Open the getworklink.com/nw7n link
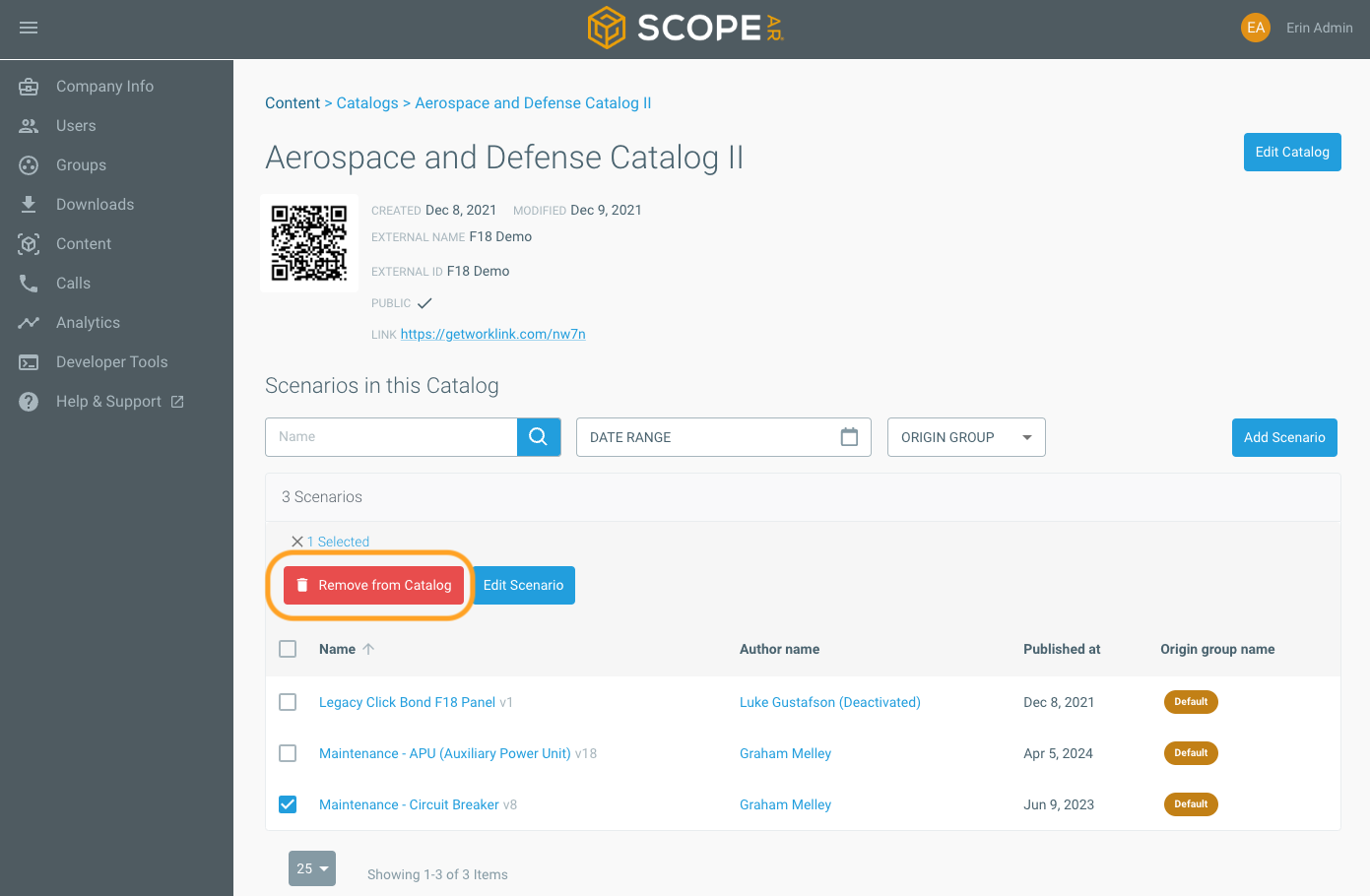1370x896 pixels. click(x=492, y=334)
